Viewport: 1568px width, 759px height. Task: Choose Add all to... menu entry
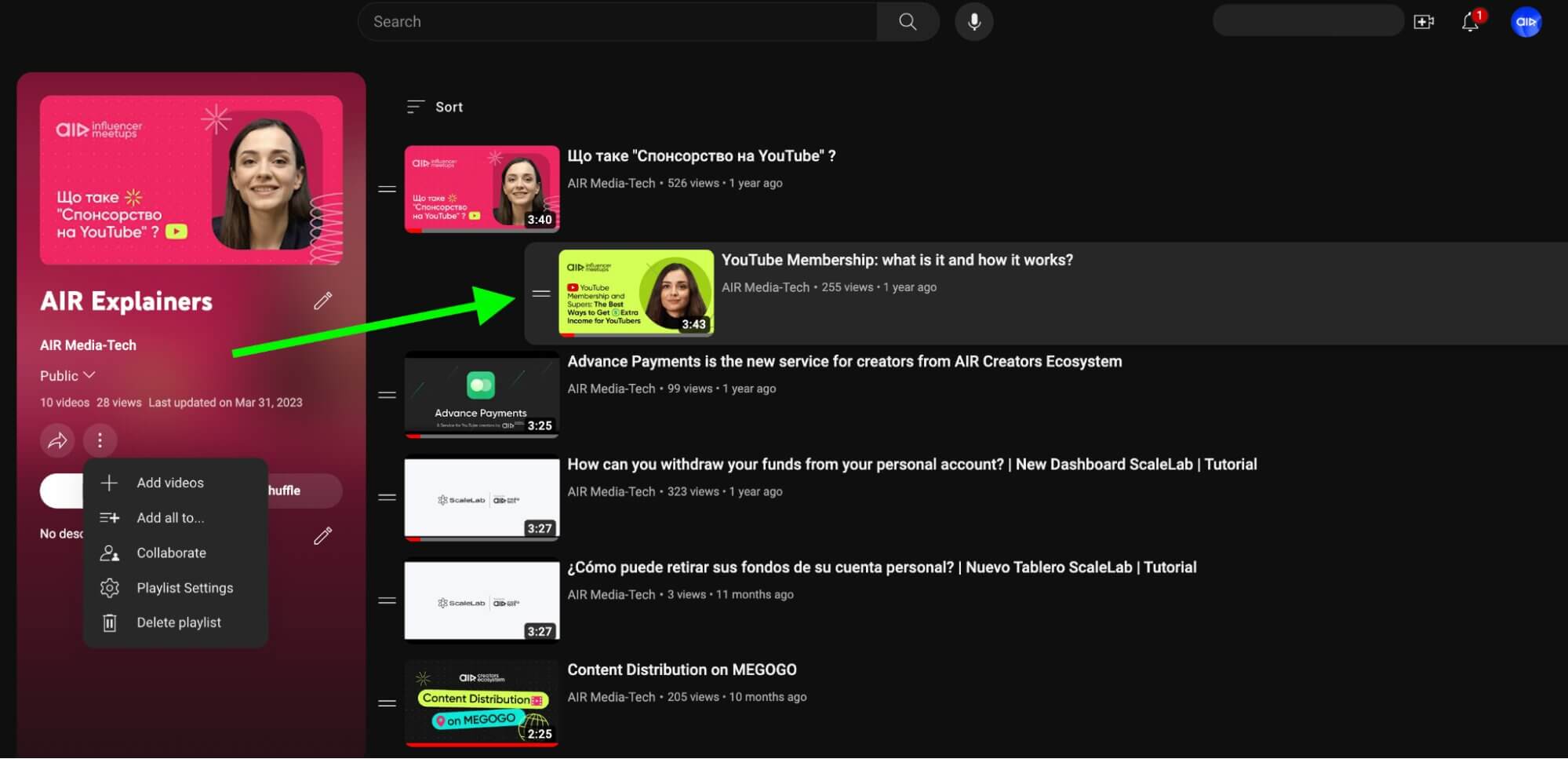[176, 518]
